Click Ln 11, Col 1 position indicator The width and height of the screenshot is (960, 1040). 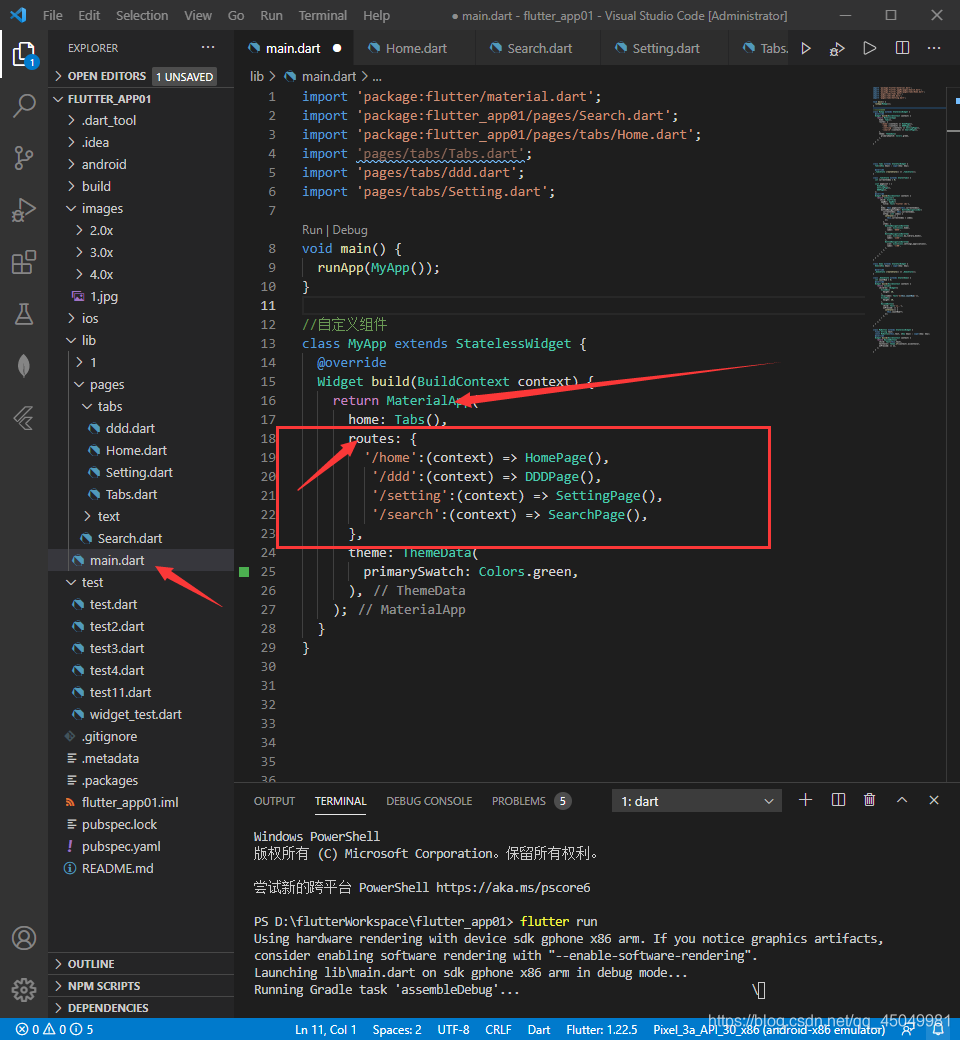326,1029
